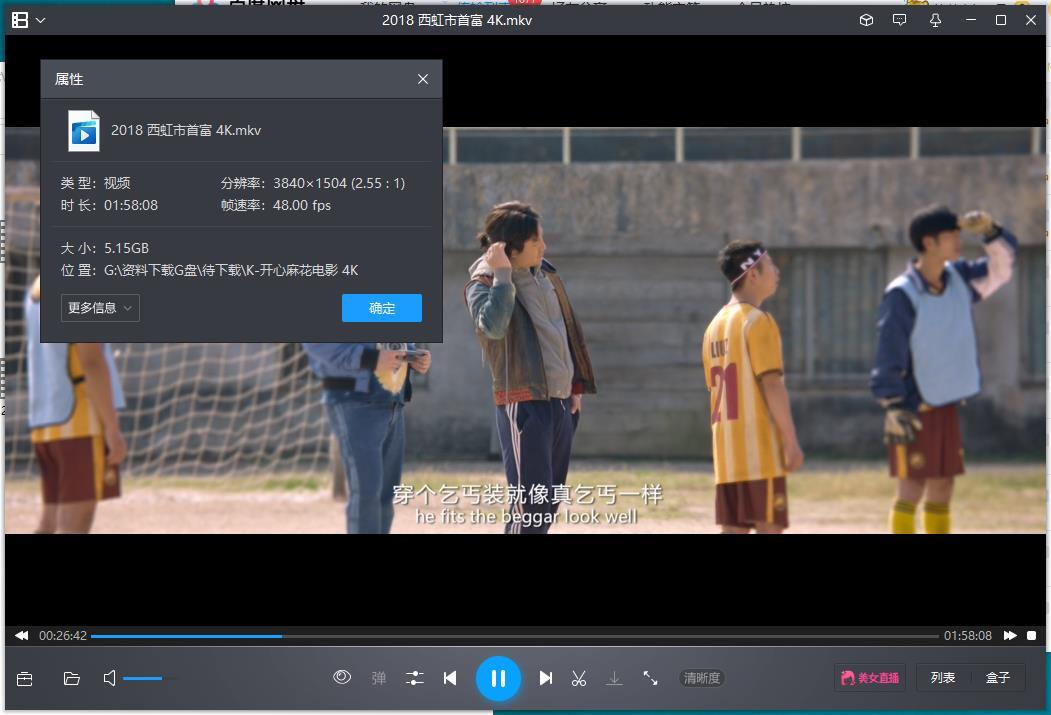Open the toolbox briefcase icon
This screenshot has height=715, width=1051.
coord(25,678)
